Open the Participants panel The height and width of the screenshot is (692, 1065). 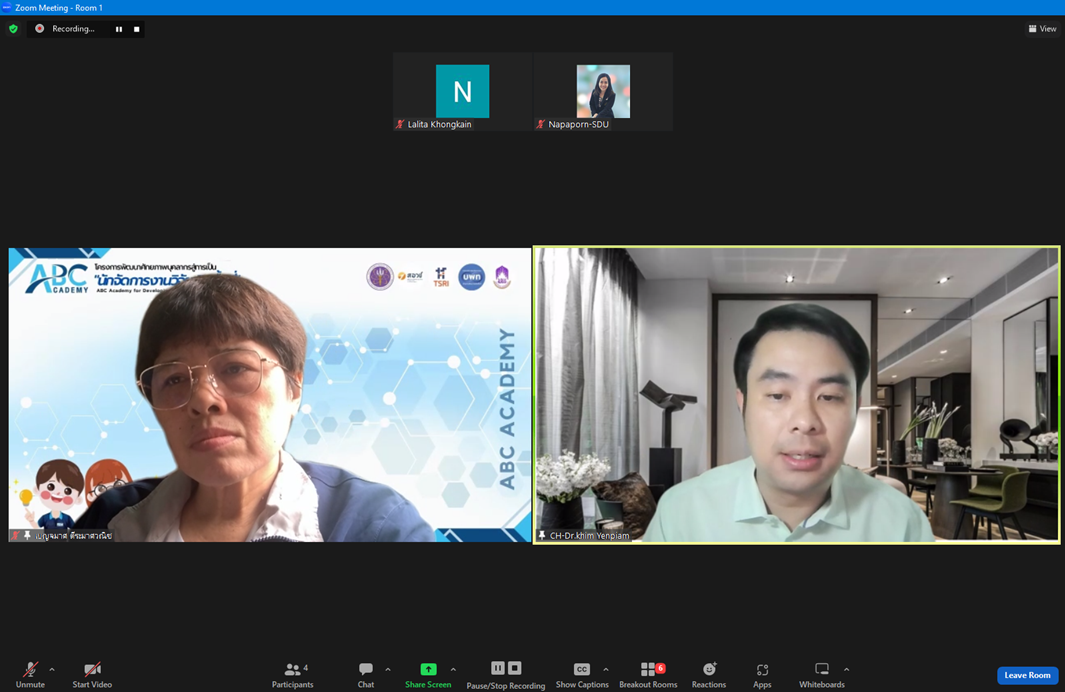pos(292,674)
